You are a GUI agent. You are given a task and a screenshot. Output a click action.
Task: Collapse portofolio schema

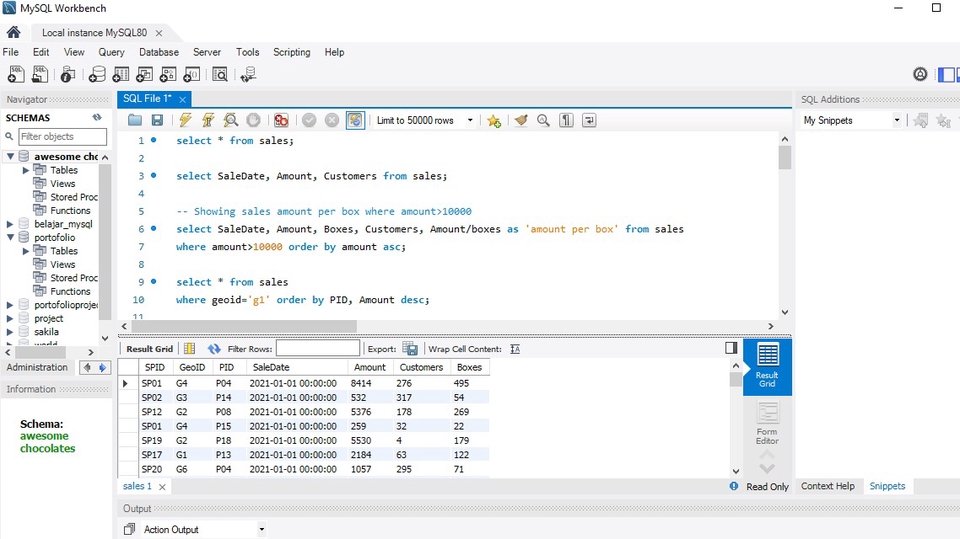point(10,237)
